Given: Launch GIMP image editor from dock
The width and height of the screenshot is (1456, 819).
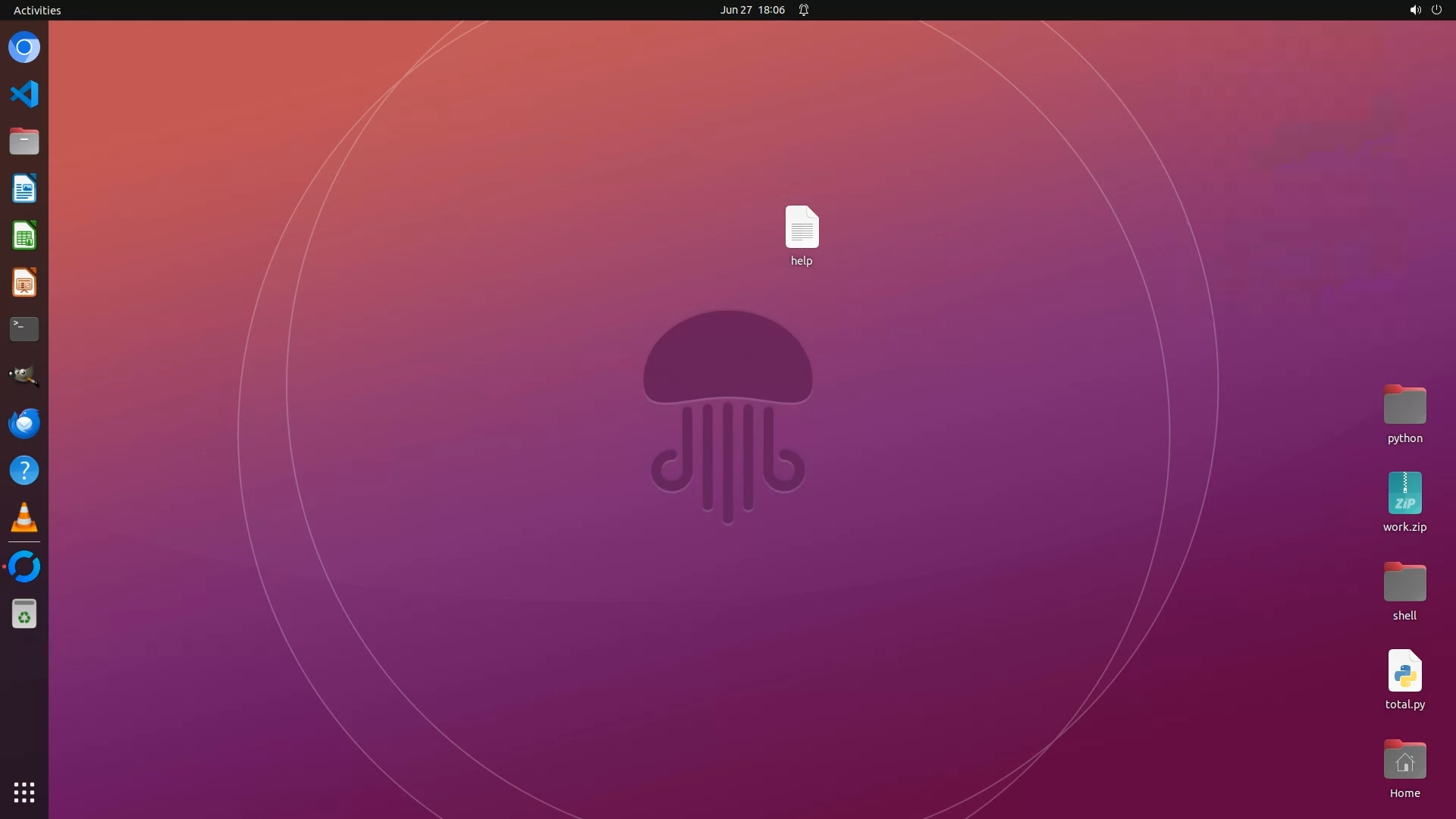Looking at the screenshot, I should click(24, 376).
